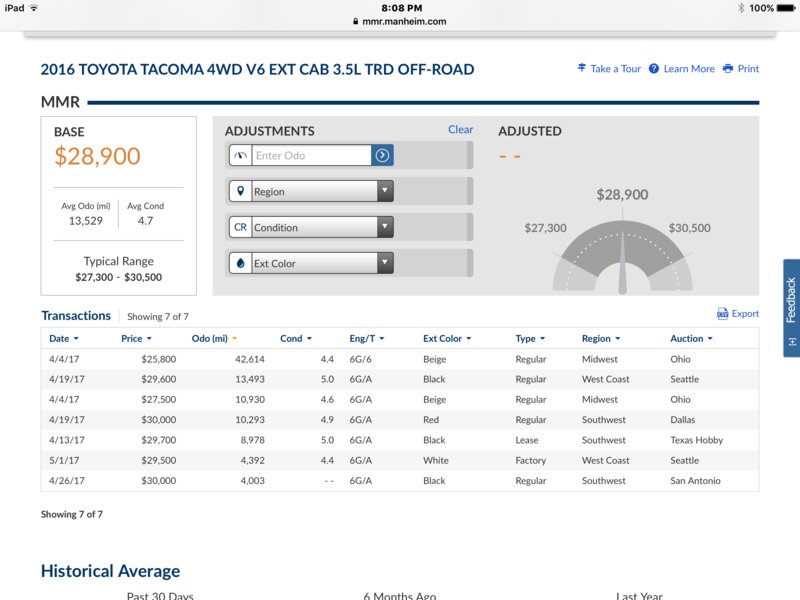Click the Bluetooth status icon
Screen dimensions: 800x600
[741, 8]
